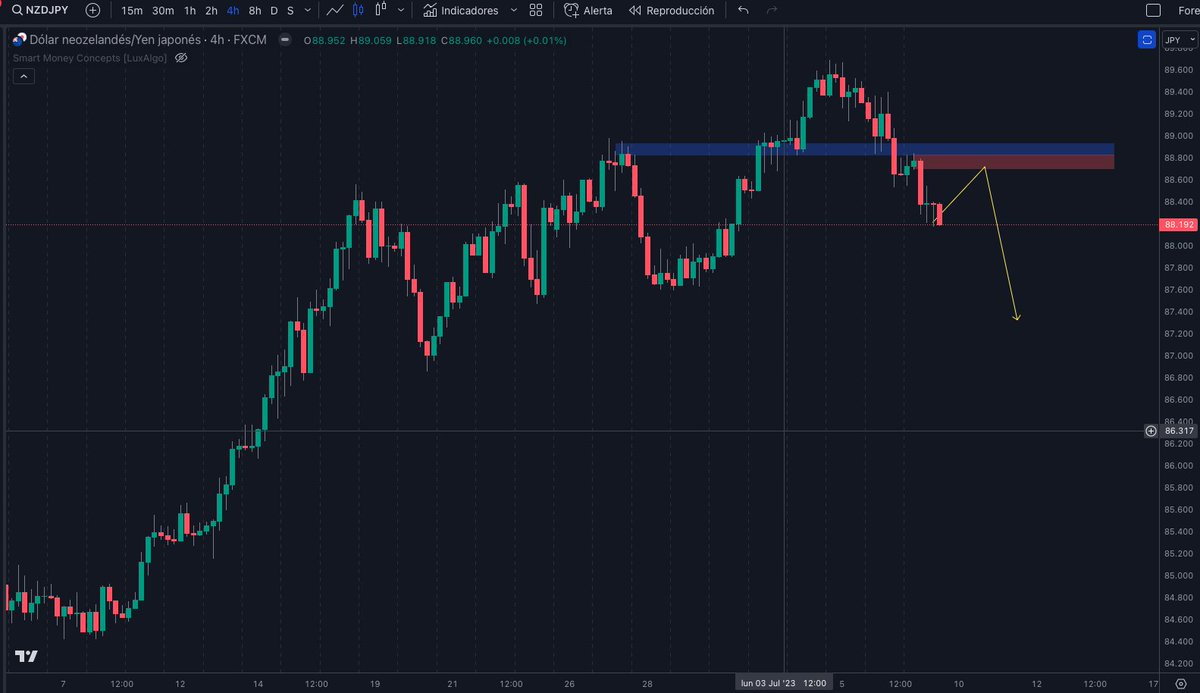Image resolution: width=1200 pixels, height=693 pixels.
Task: Choose the candlestick chart style icon
Action: coord(358,10)
